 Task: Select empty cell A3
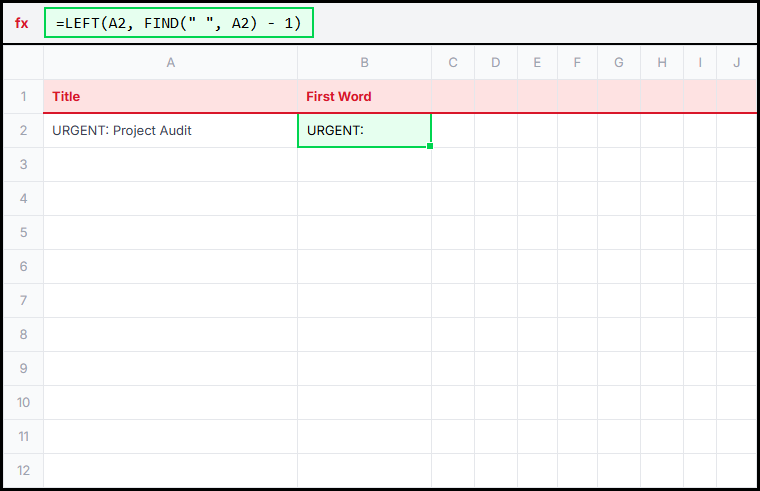pos(170,165)
